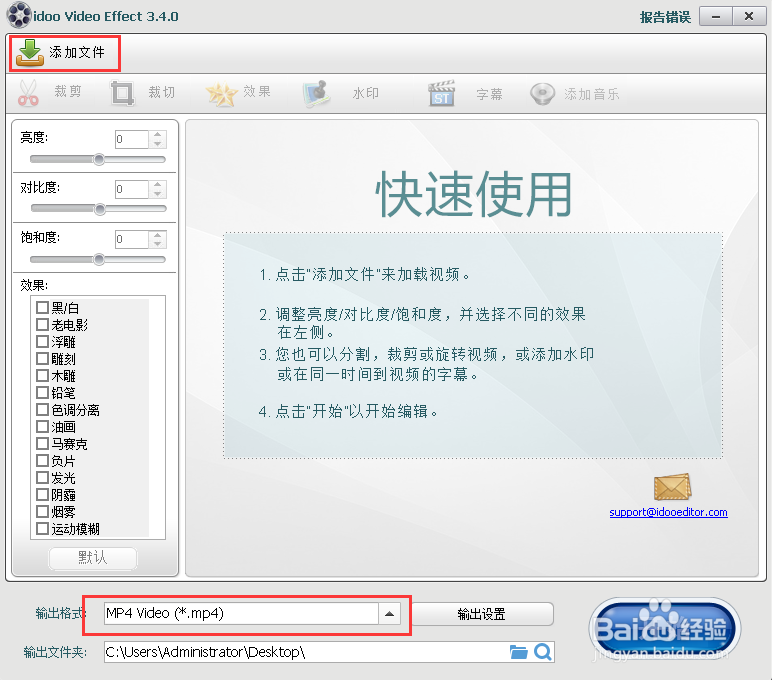The height and width of the screenshot is (680, 772).
Task: Click the idoo film reel logo
Action: tap(19, 15)
